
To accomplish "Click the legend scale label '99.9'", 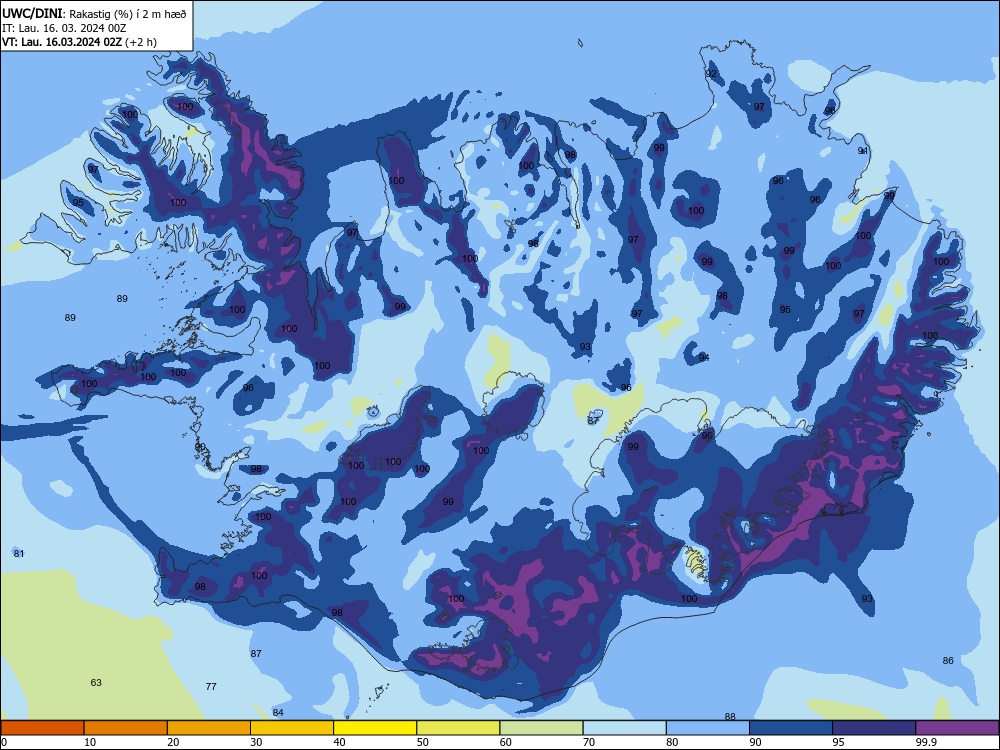I will (x=926, y=742).
